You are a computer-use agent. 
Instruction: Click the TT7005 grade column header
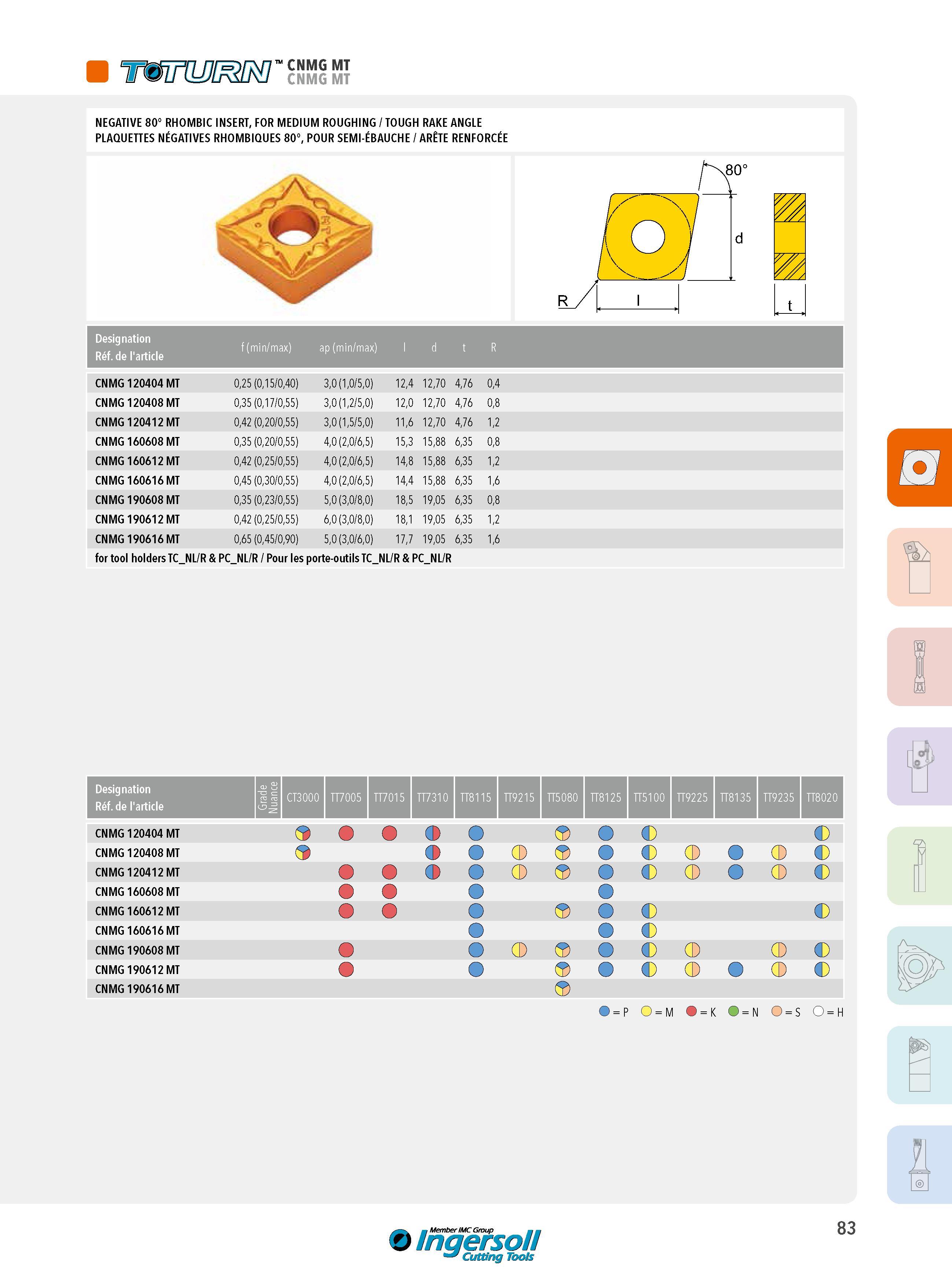(x=346, y=798)
